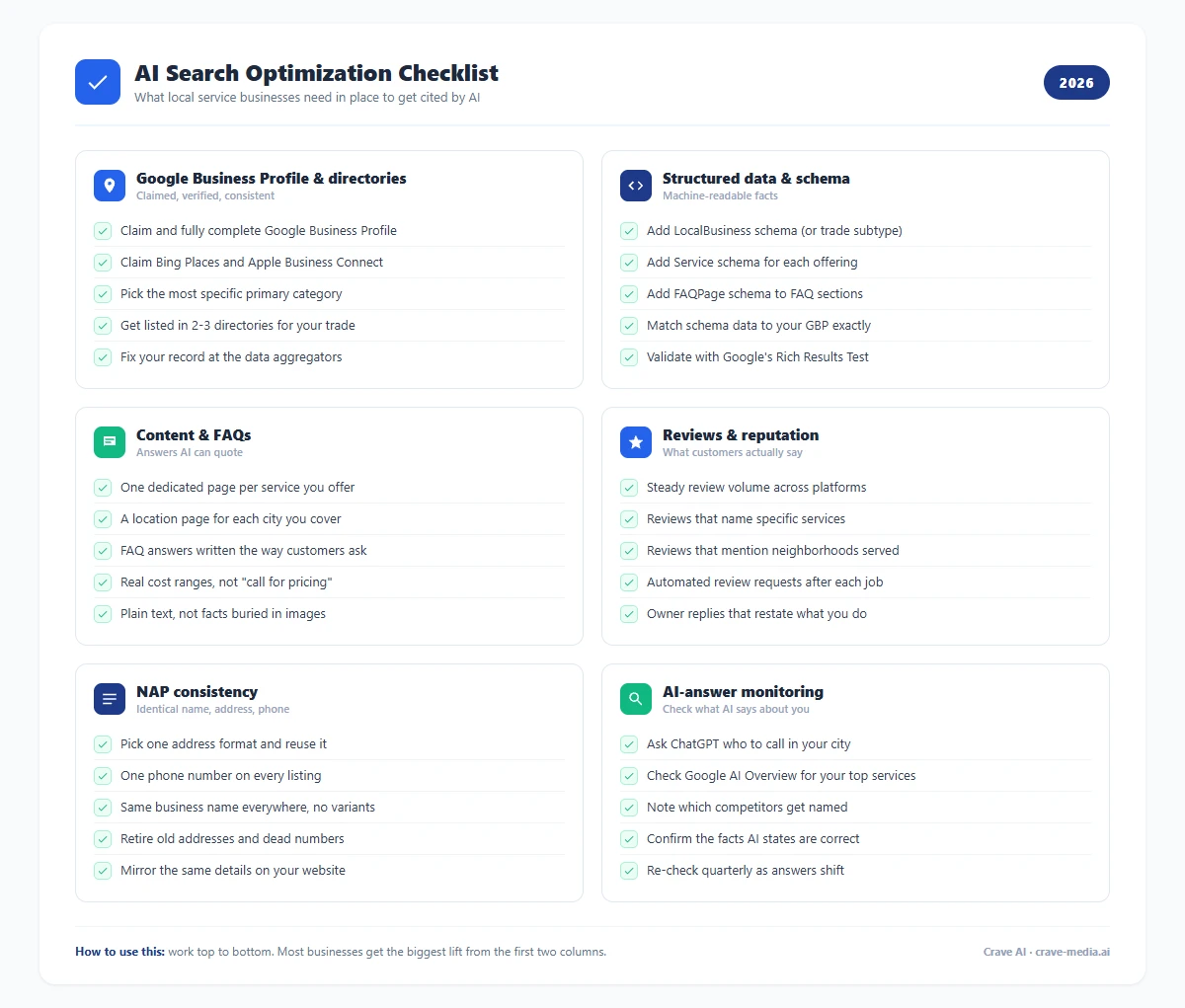This screenshot has height=1008, width=1185.
Task: Click the 'AI Search Optimization Checklist' title
Action: click(x=316, y=73)
